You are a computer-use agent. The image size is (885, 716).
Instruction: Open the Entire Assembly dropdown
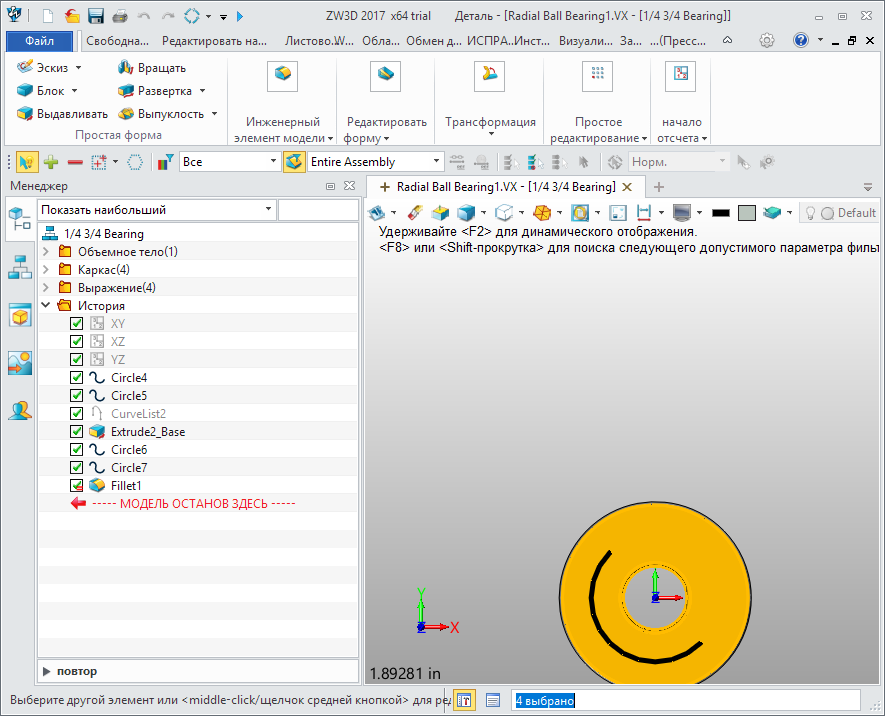(437, 161)
